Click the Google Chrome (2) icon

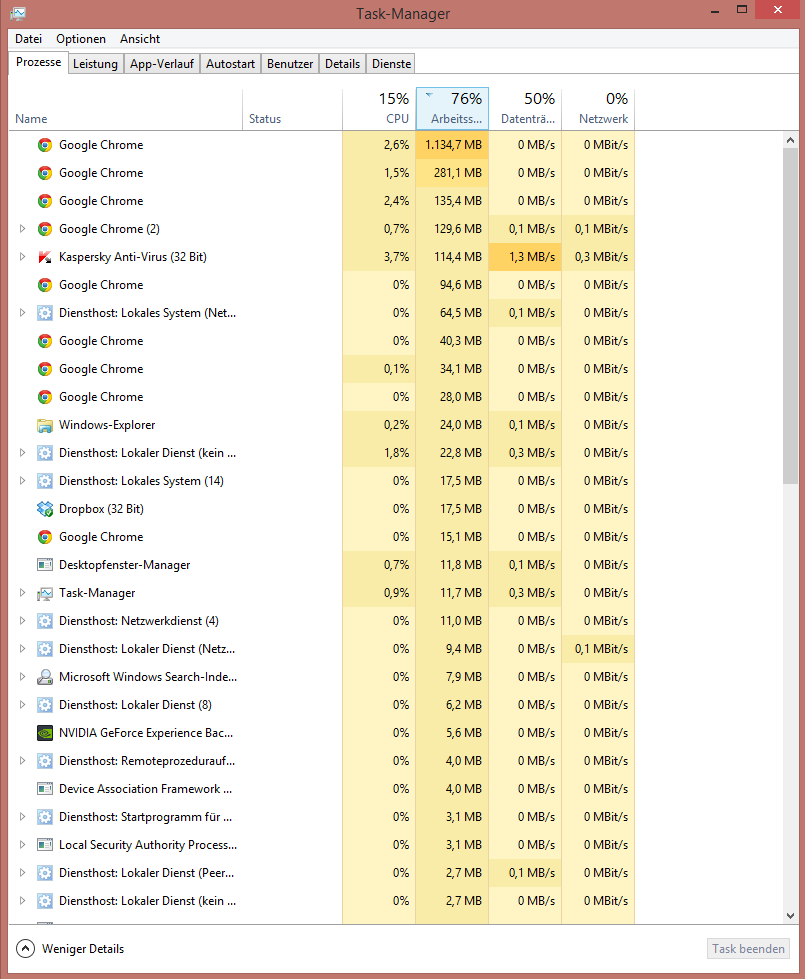click(44, 229)
